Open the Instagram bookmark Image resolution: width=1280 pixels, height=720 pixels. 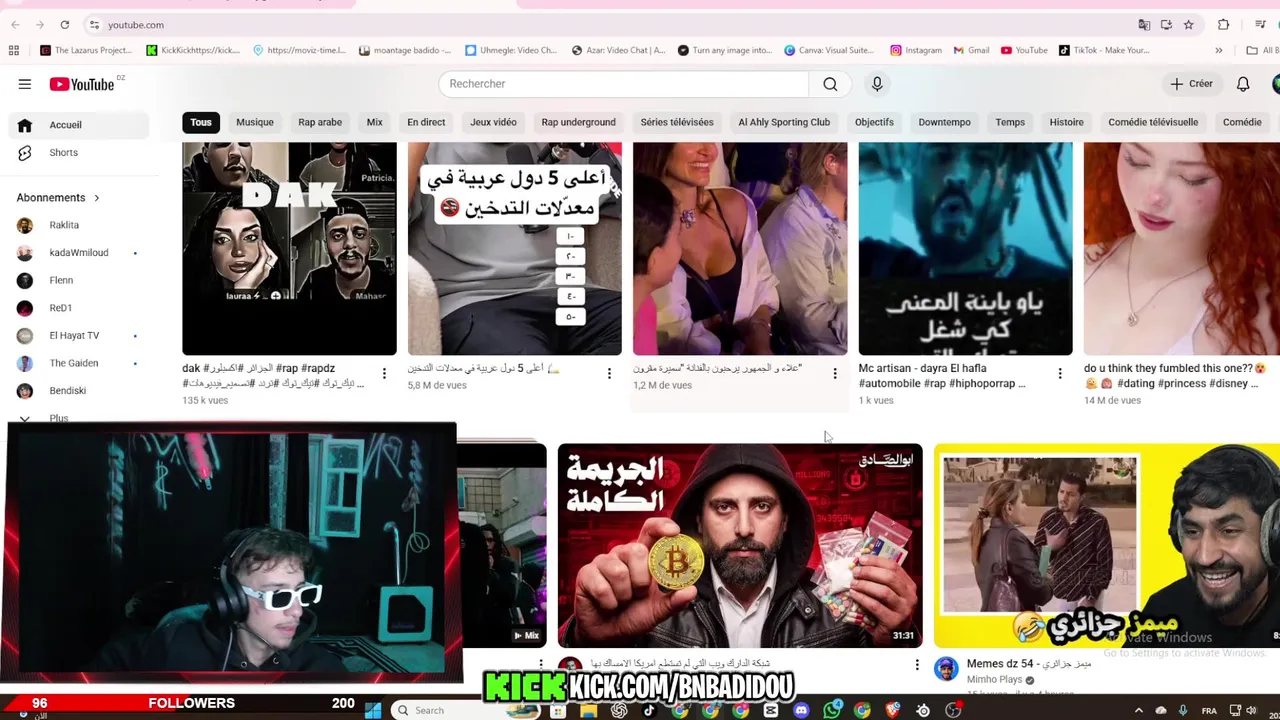pos(916,50)
